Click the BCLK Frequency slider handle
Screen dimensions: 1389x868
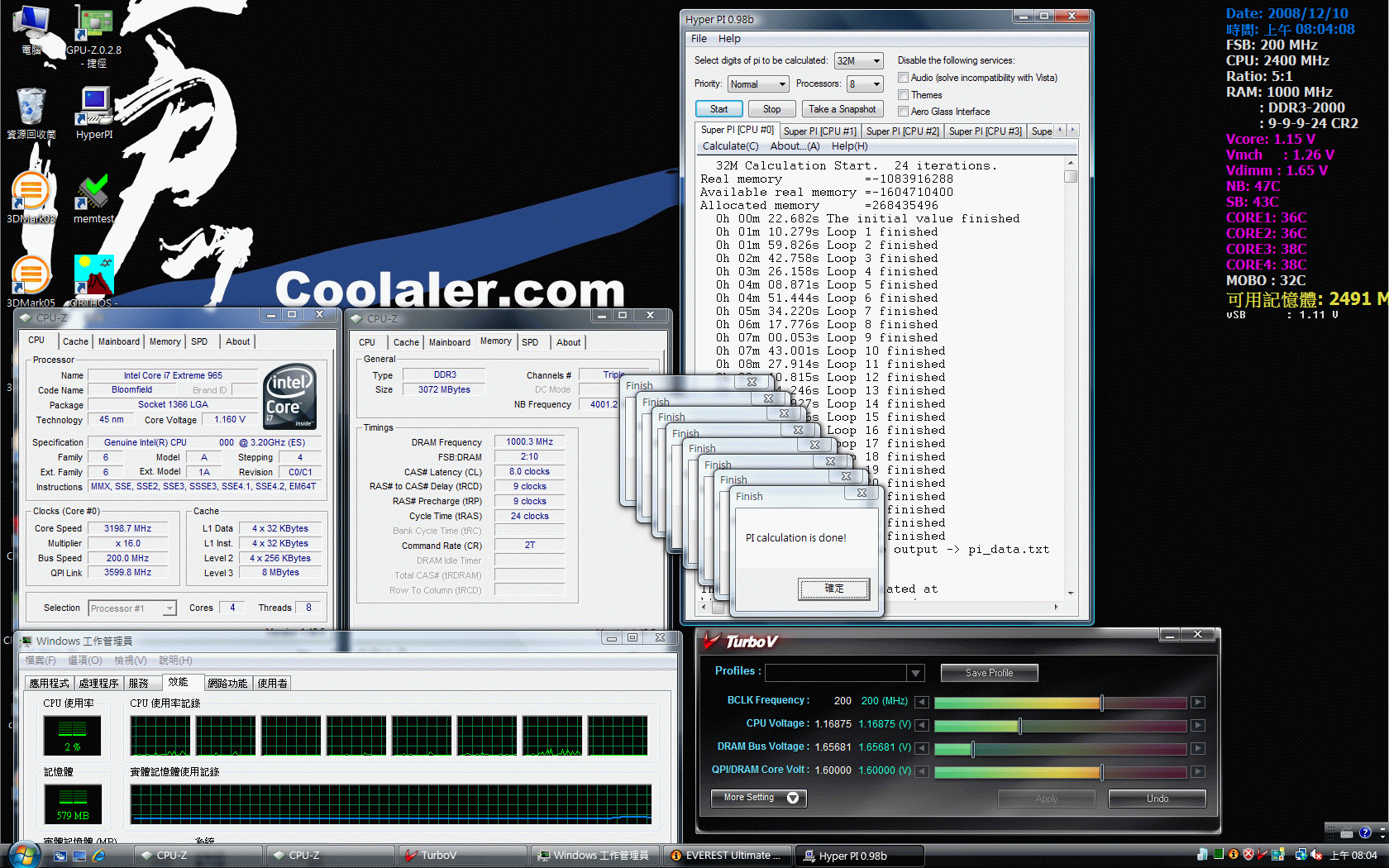(x=1101, y=703)
